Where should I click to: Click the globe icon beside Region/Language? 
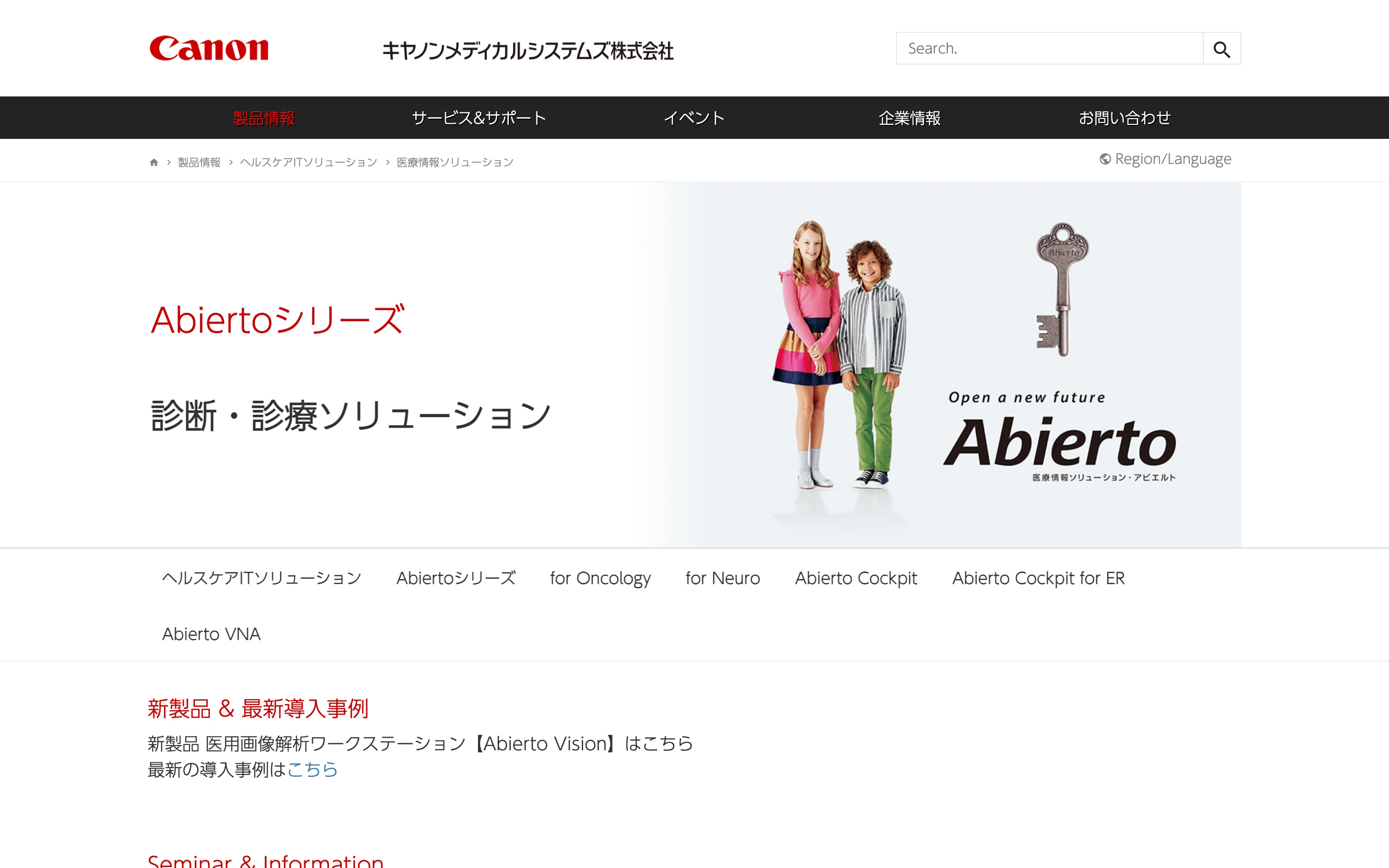coord(1105,159)
